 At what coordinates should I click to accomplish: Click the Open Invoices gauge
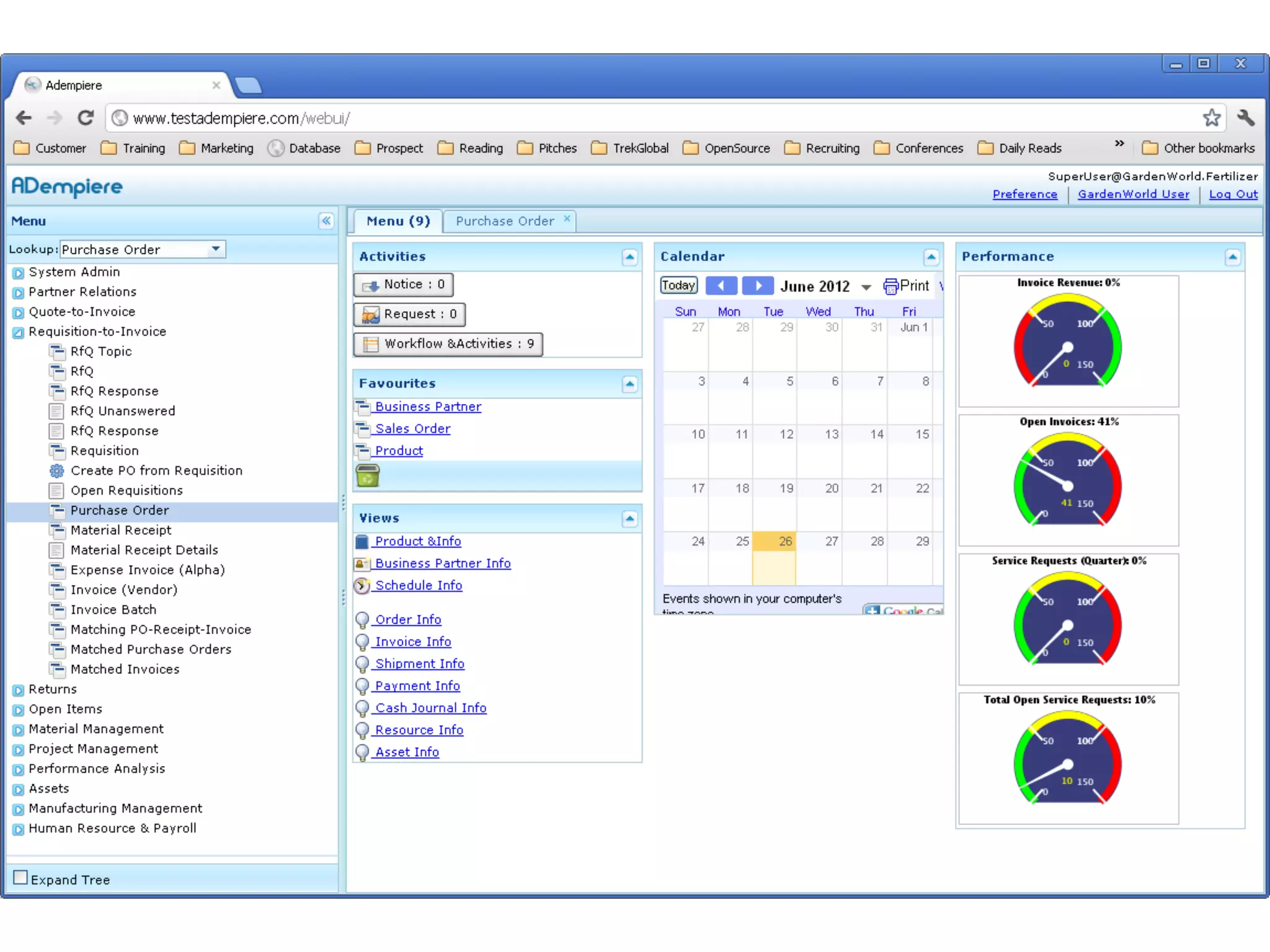pyautogui.click(x=1068, y=480)
